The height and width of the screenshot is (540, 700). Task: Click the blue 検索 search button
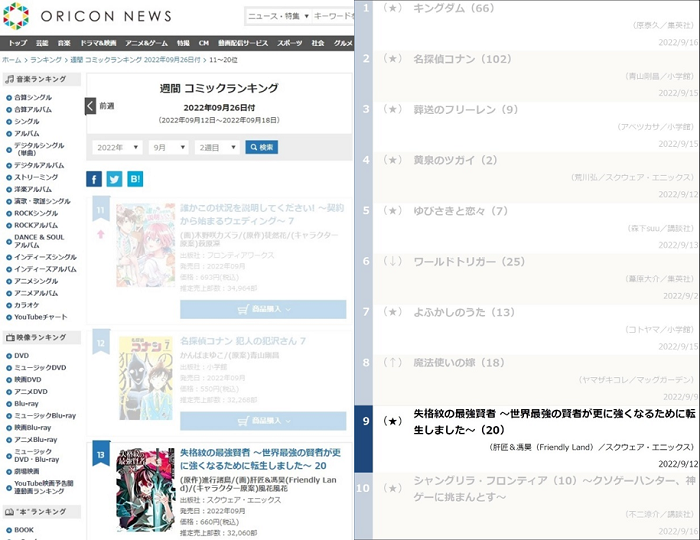point(262,147)
